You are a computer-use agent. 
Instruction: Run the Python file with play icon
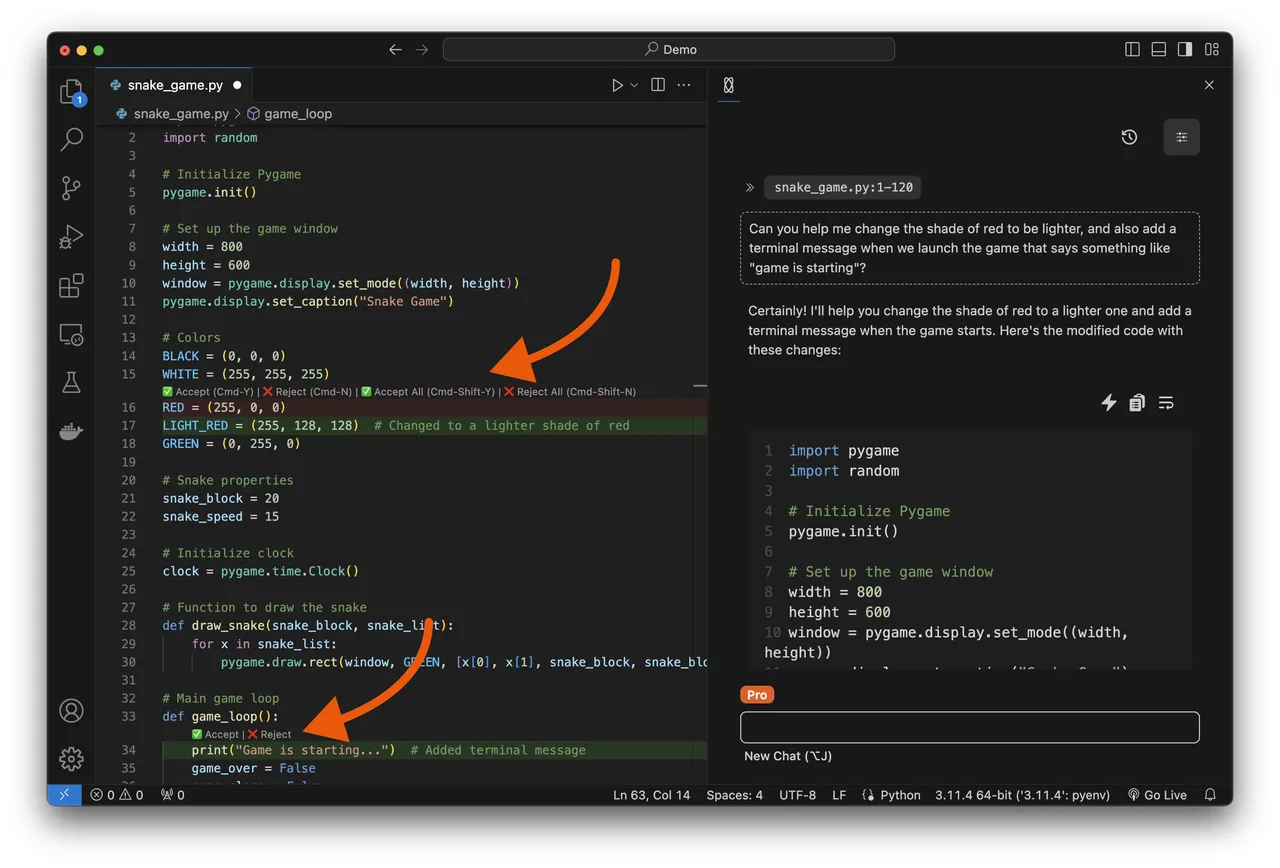click(x=617, y=85)
